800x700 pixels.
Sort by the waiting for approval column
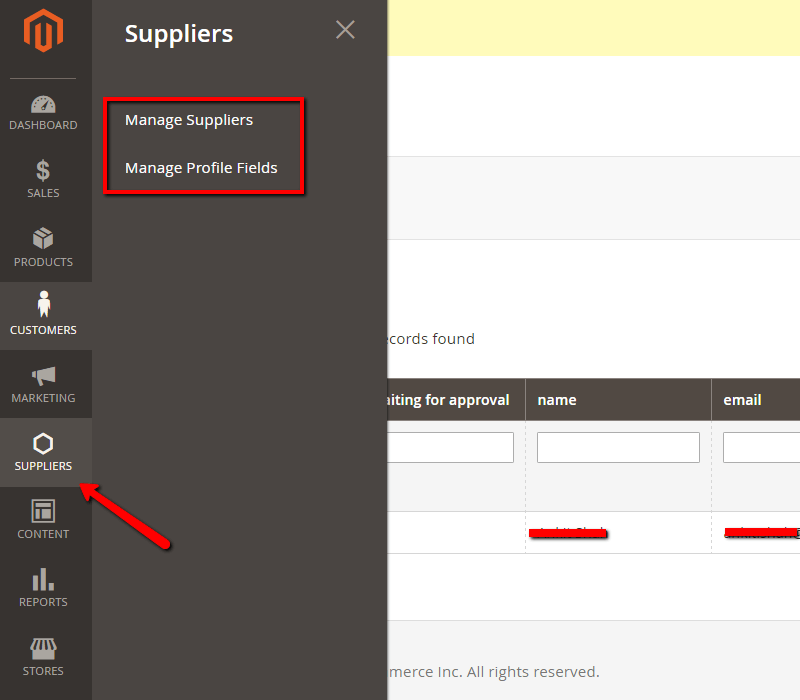click(448, 400)
